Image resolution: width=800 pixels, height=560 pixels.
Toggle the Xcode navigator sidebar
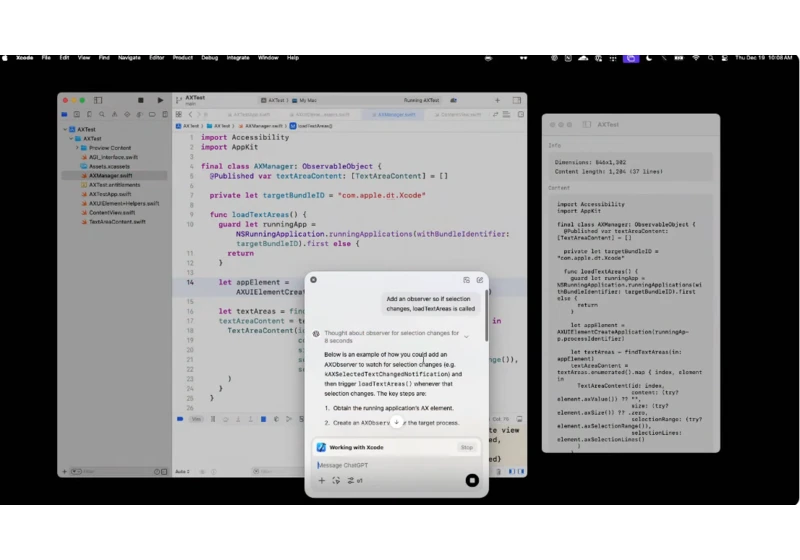(x=98, y=100)
